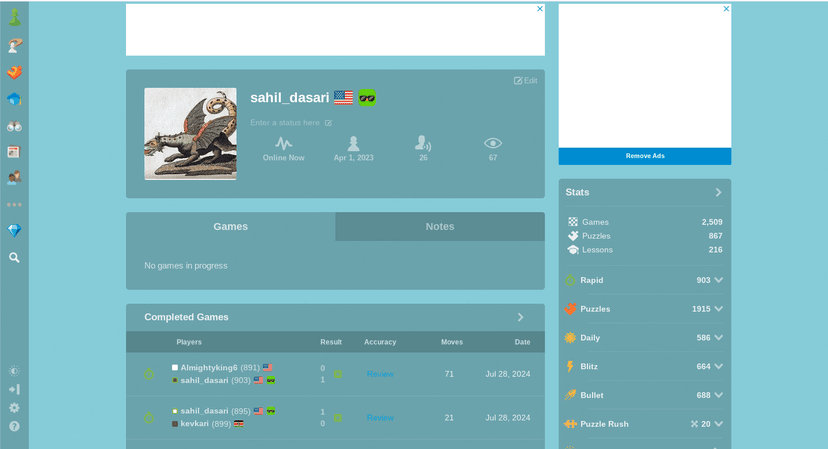Open the settings gear in sidebar
This screenshot has height=449, width=828.
tap(14, 408)
